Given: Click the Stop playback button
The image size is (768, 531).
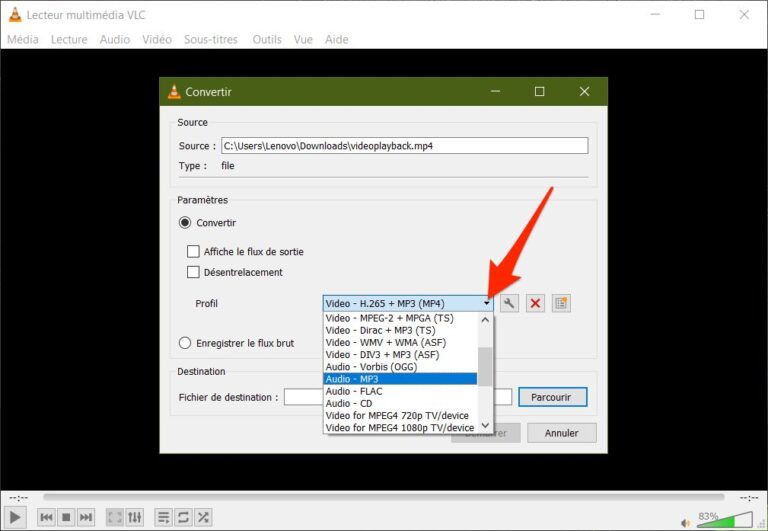Looking at the screenshot, I should tap(66, 517).
